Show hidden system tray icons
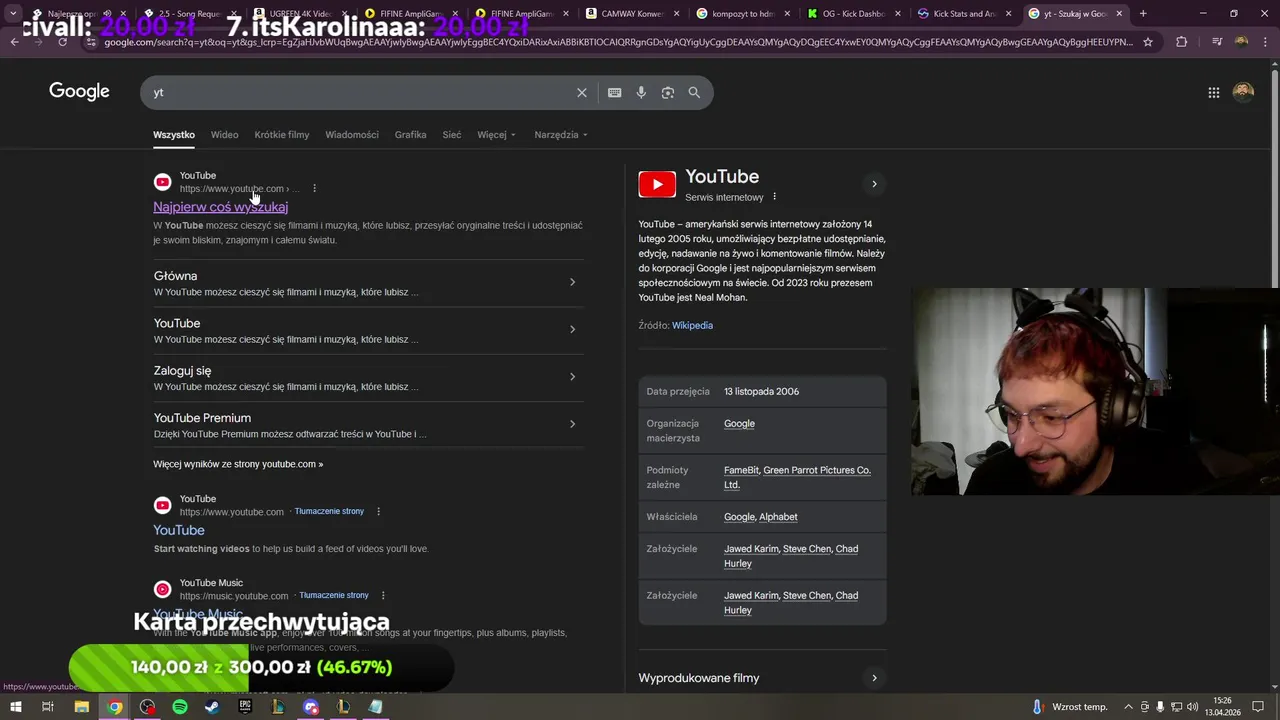Image resolution: width=1280 pixels, height=720 pixels. point(1130,707)
